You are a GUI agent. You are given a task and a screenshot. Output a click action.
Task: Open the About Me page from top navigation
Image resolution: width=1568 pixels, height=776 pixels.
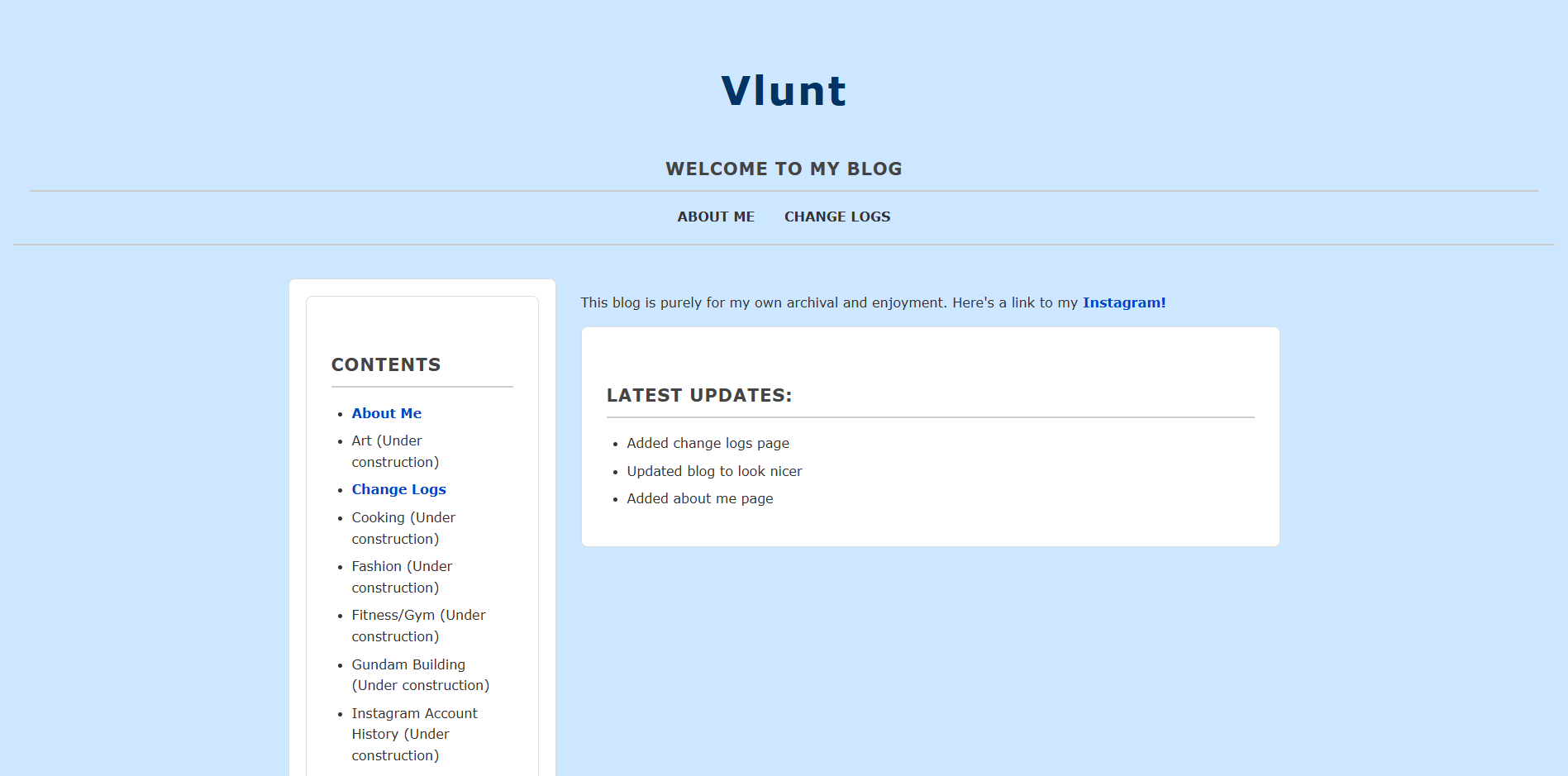(715, 217)
